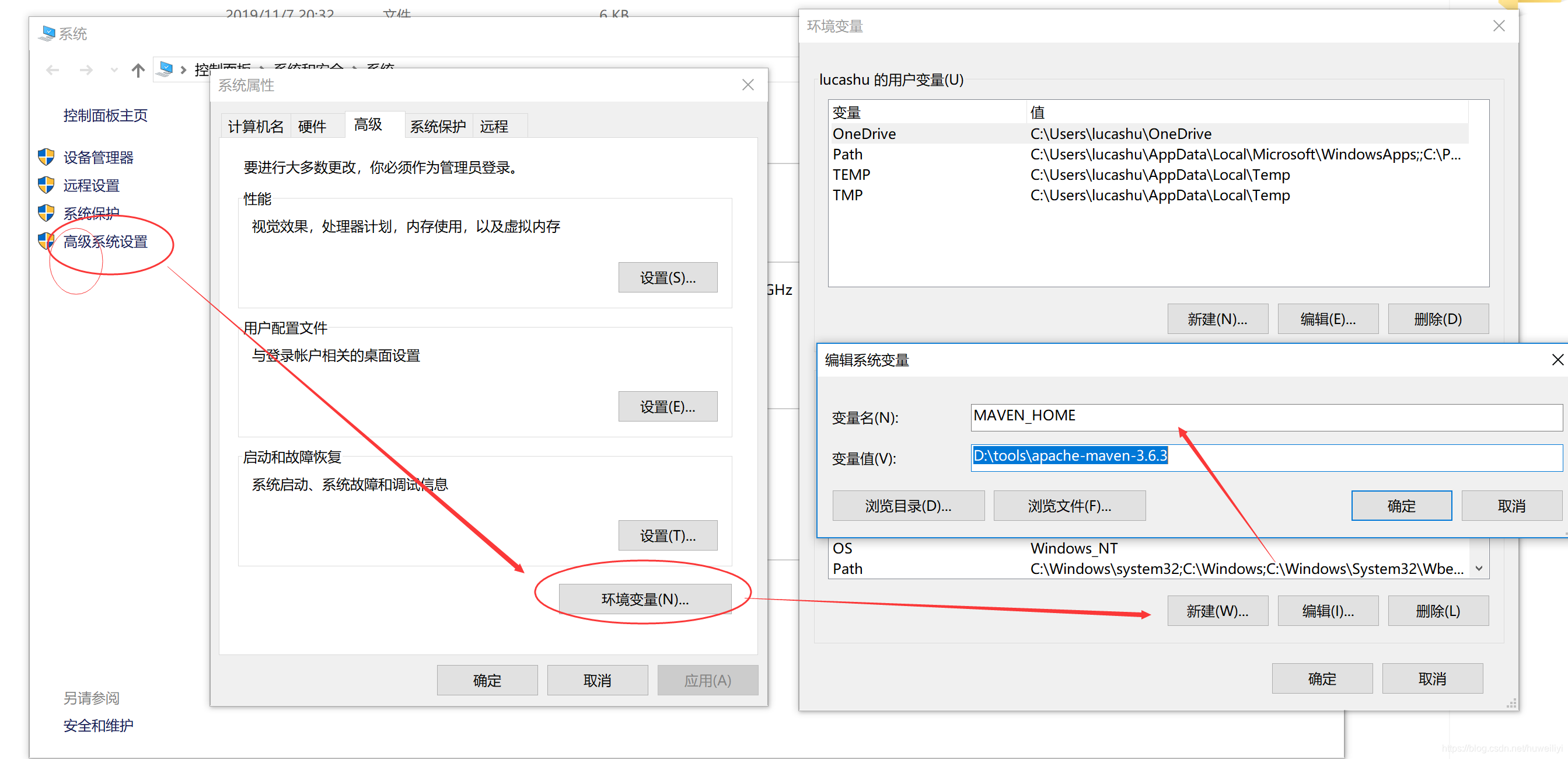Click shield icon beside 远程设置
Screen dimensions: 1568x759
tap(46, 185)
